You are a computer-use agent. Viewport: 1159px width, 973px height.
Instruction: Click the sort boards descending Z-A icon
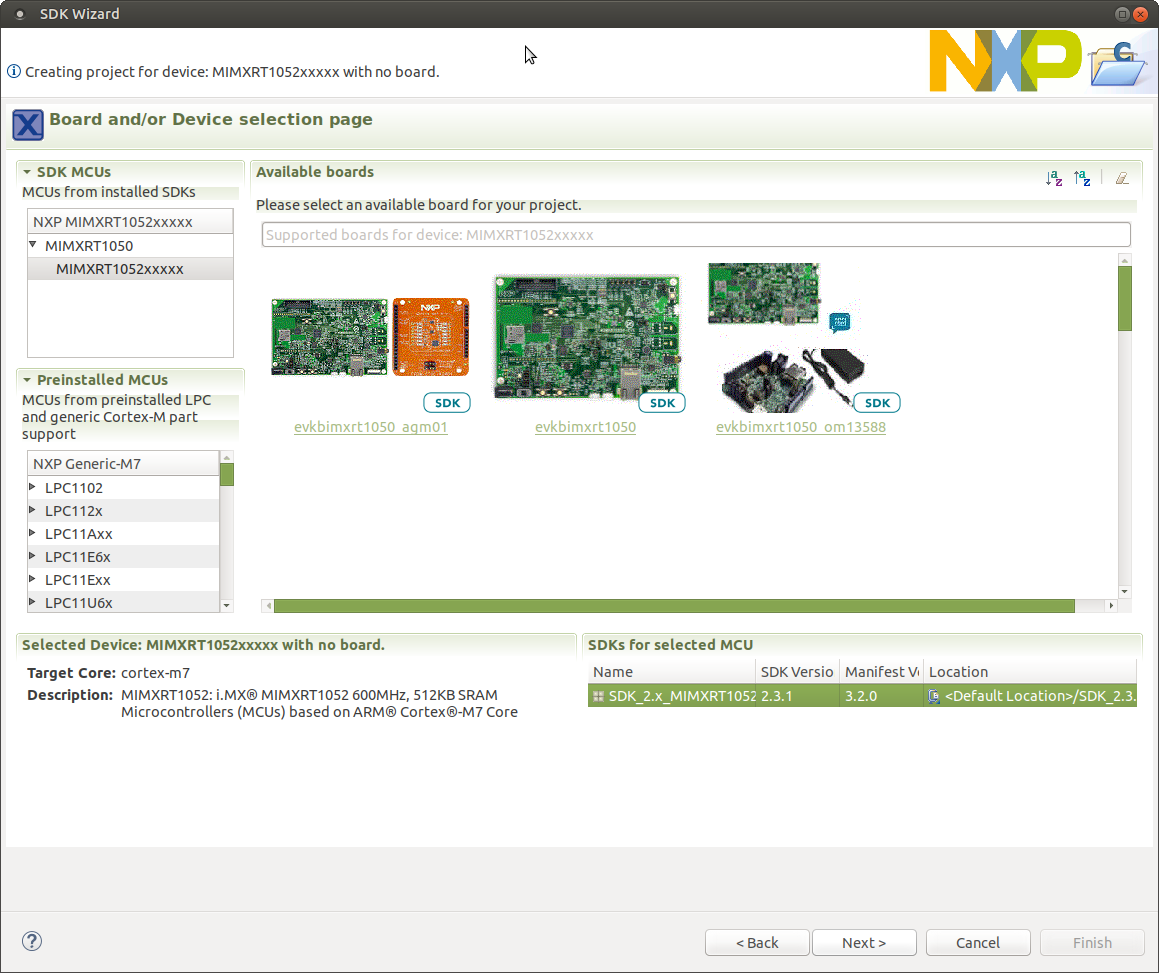[1082, 178]
